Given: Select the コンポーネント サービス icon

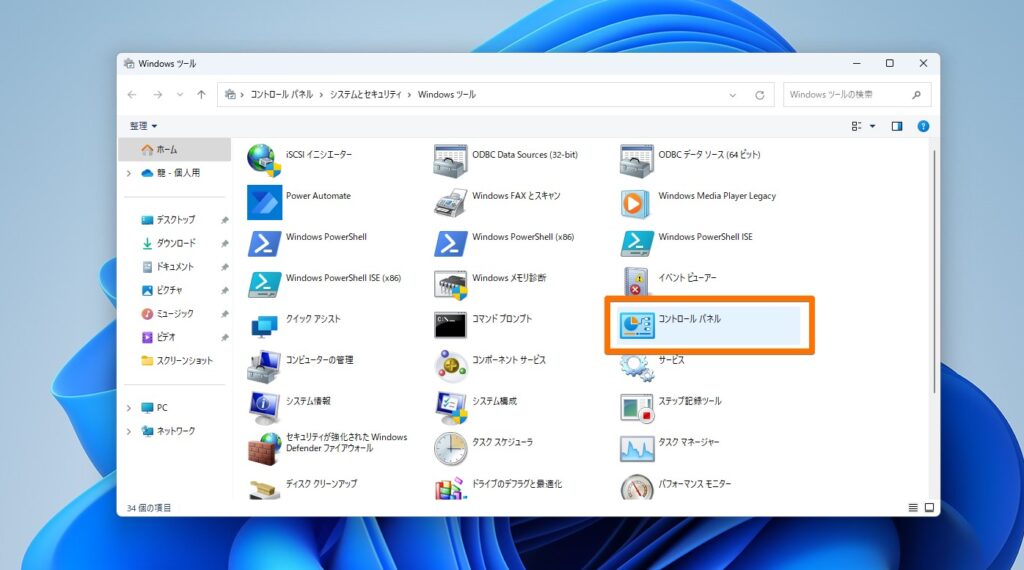Looking at the screenshot, I should 451,366.
